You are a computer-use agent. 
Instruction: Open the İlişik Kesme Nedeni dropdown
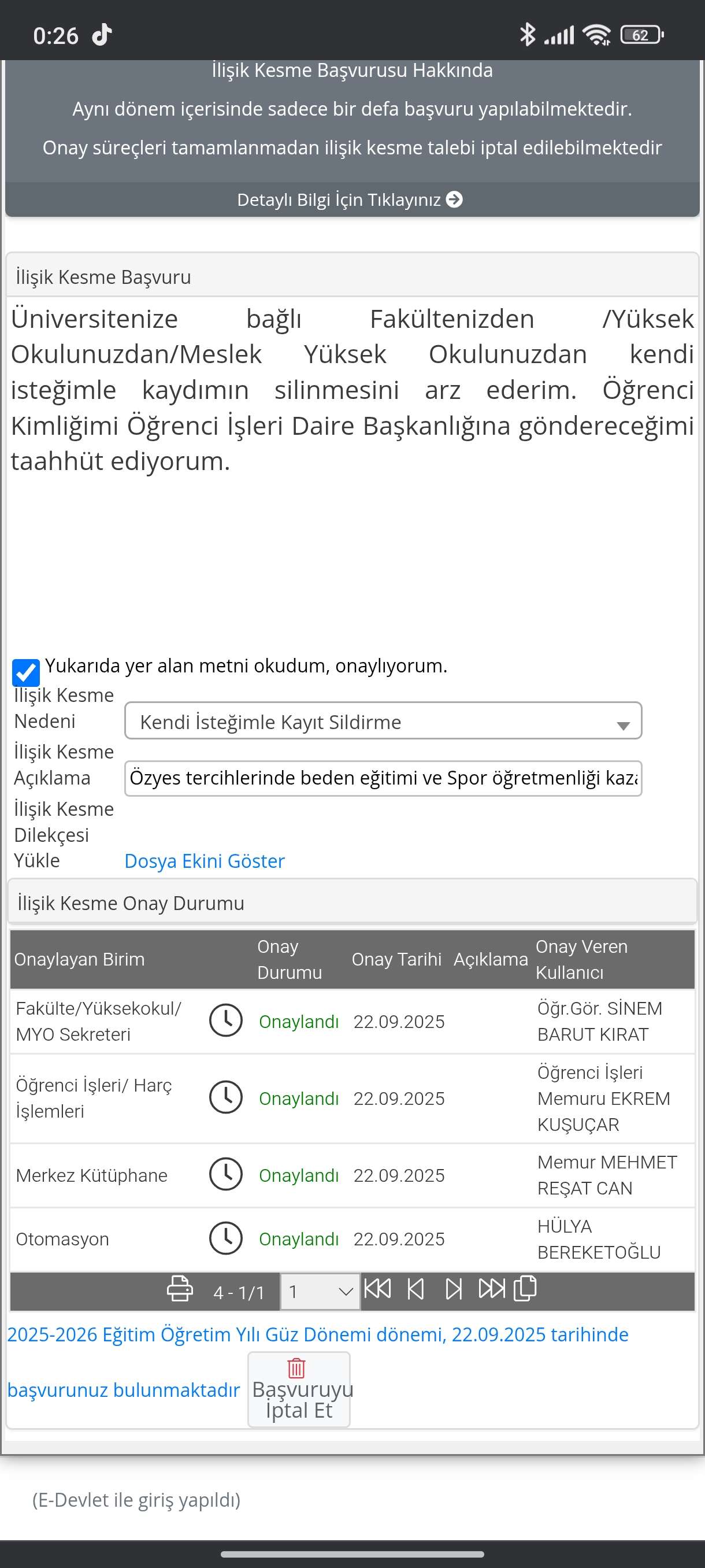coord(383,722)
